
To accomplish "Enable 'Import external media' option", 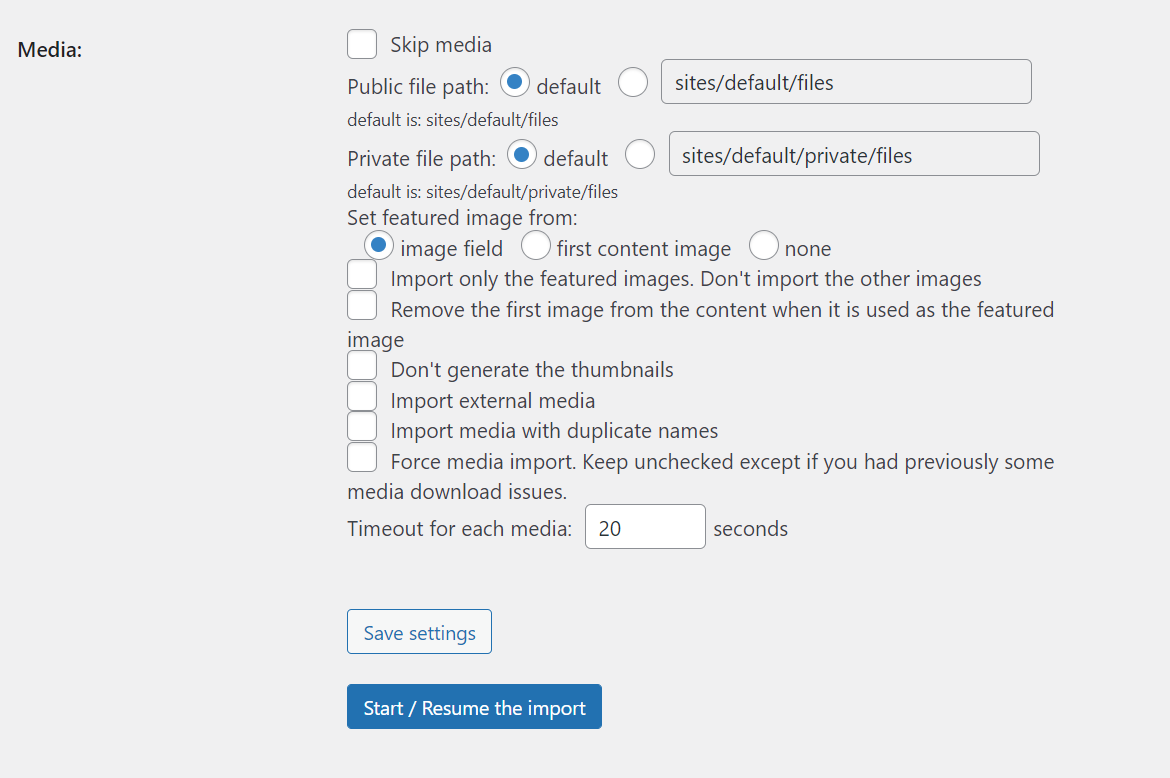I will [361, 396].
